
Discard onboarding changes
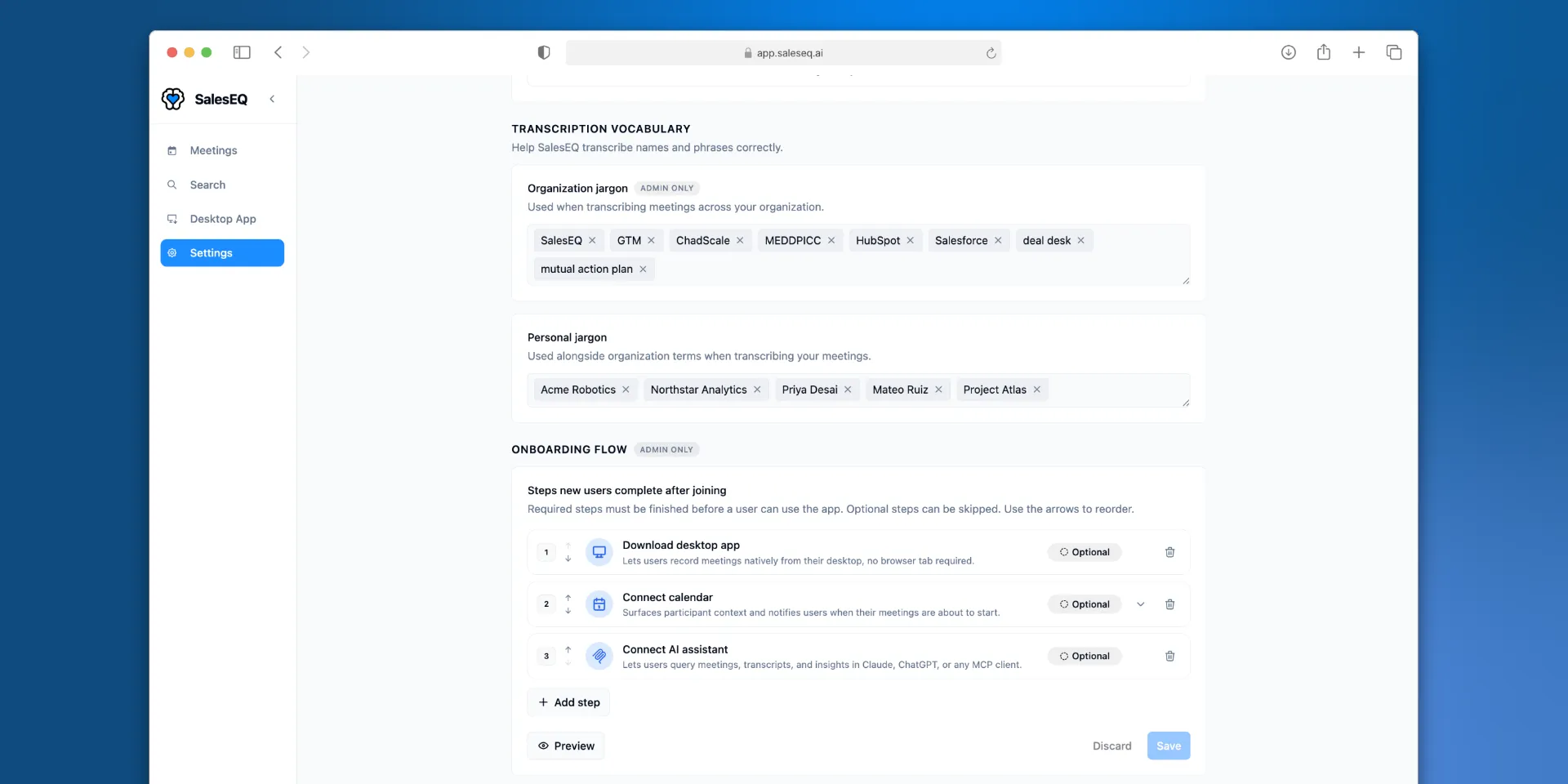click(1112, 746)
